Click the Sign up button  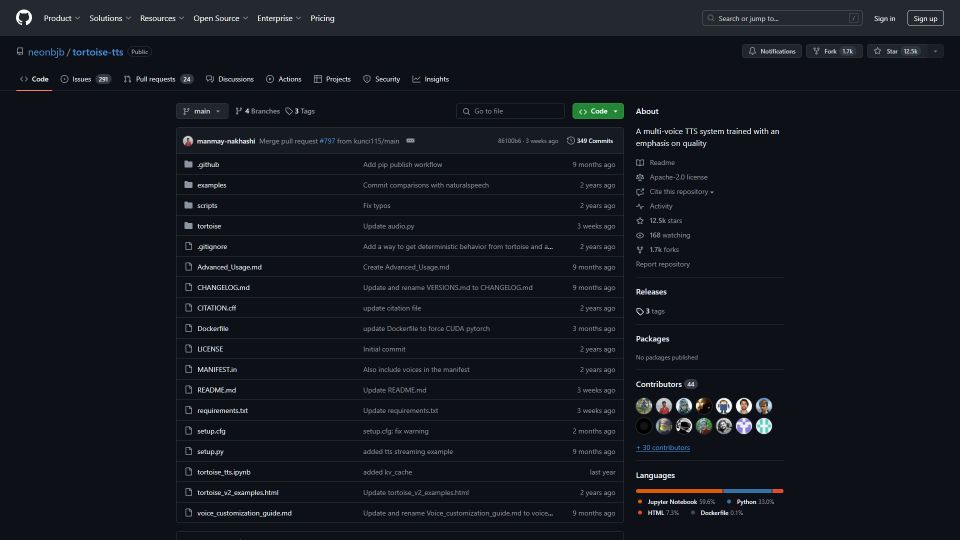(925, 18)
